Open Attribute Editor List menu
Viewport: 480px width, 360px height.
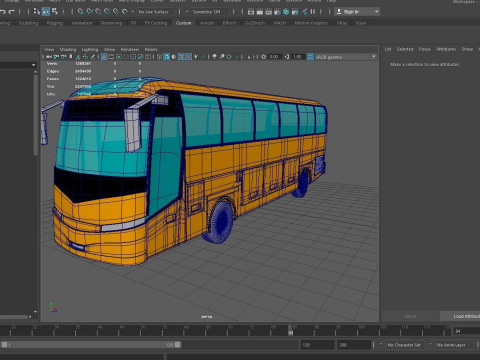click(388, 49)
